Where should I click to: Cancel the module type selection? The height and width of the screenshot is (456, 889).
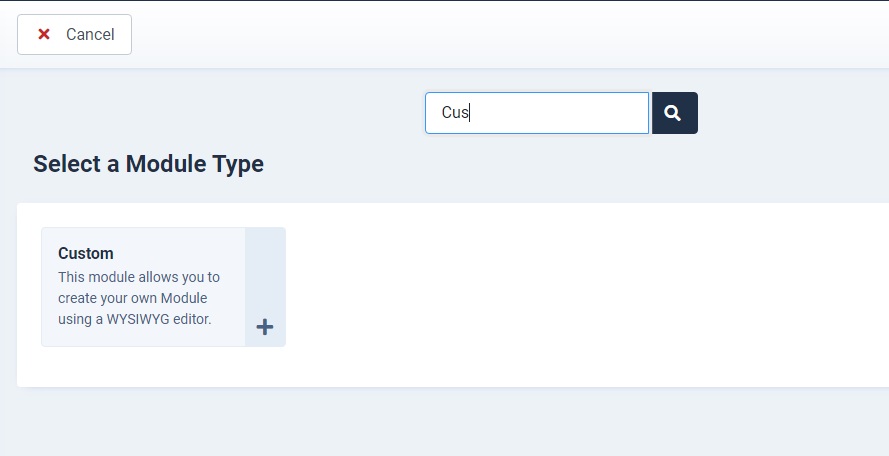(74, 35)
